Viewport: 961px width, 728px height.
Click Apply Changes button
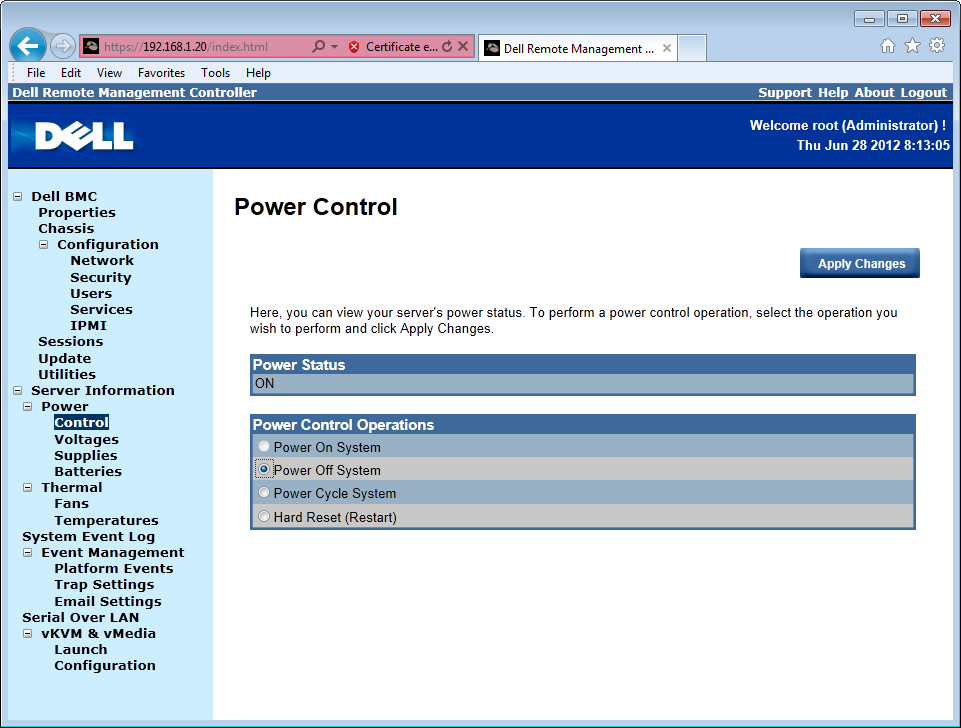[860, 264]
